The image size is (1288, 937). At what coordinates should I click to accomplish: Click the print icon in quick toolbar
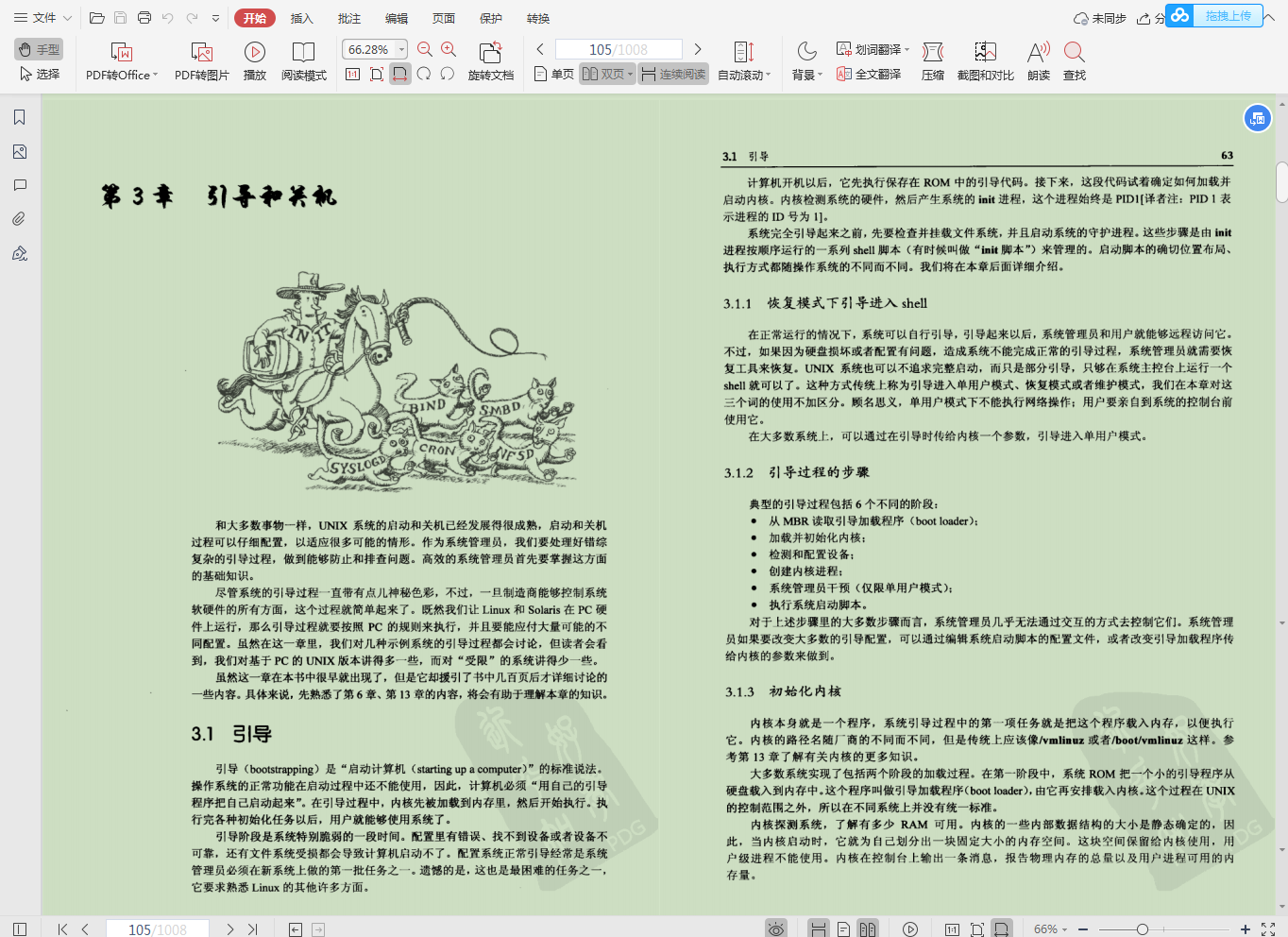click(x=144, y=18)
